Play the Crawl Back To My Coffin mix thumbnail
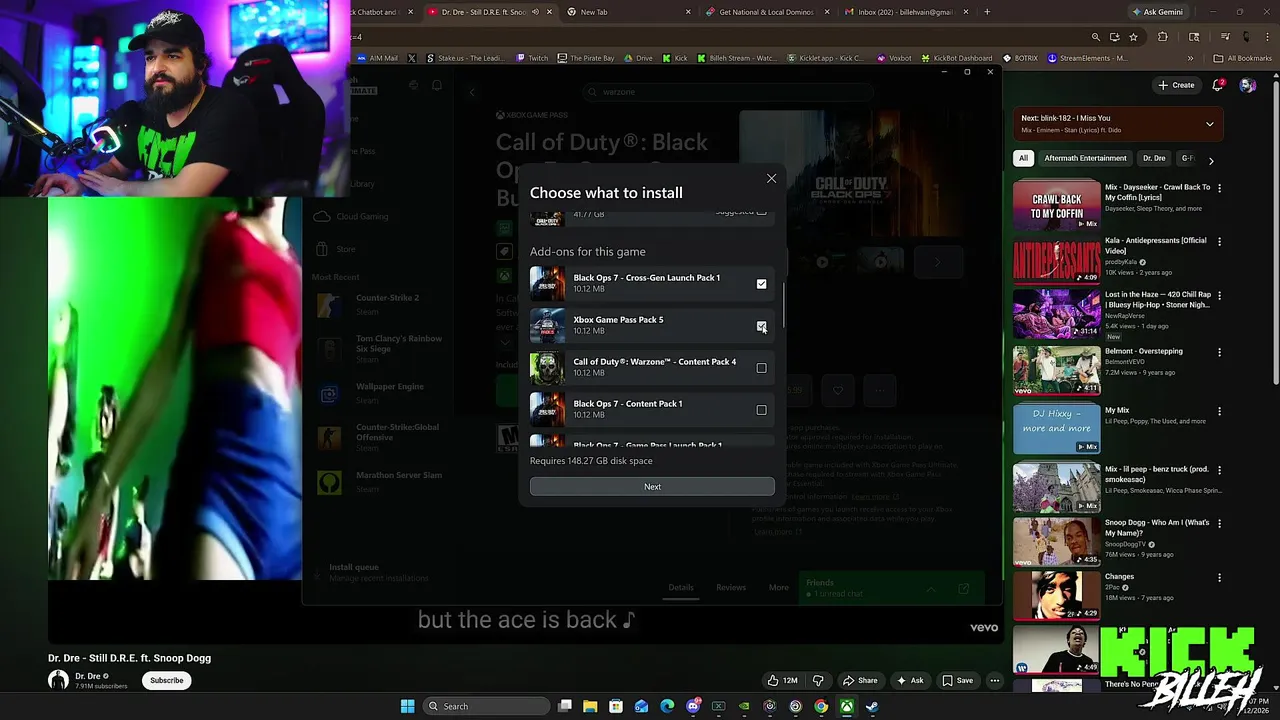1280x720 pixels. pos(1057,205)
